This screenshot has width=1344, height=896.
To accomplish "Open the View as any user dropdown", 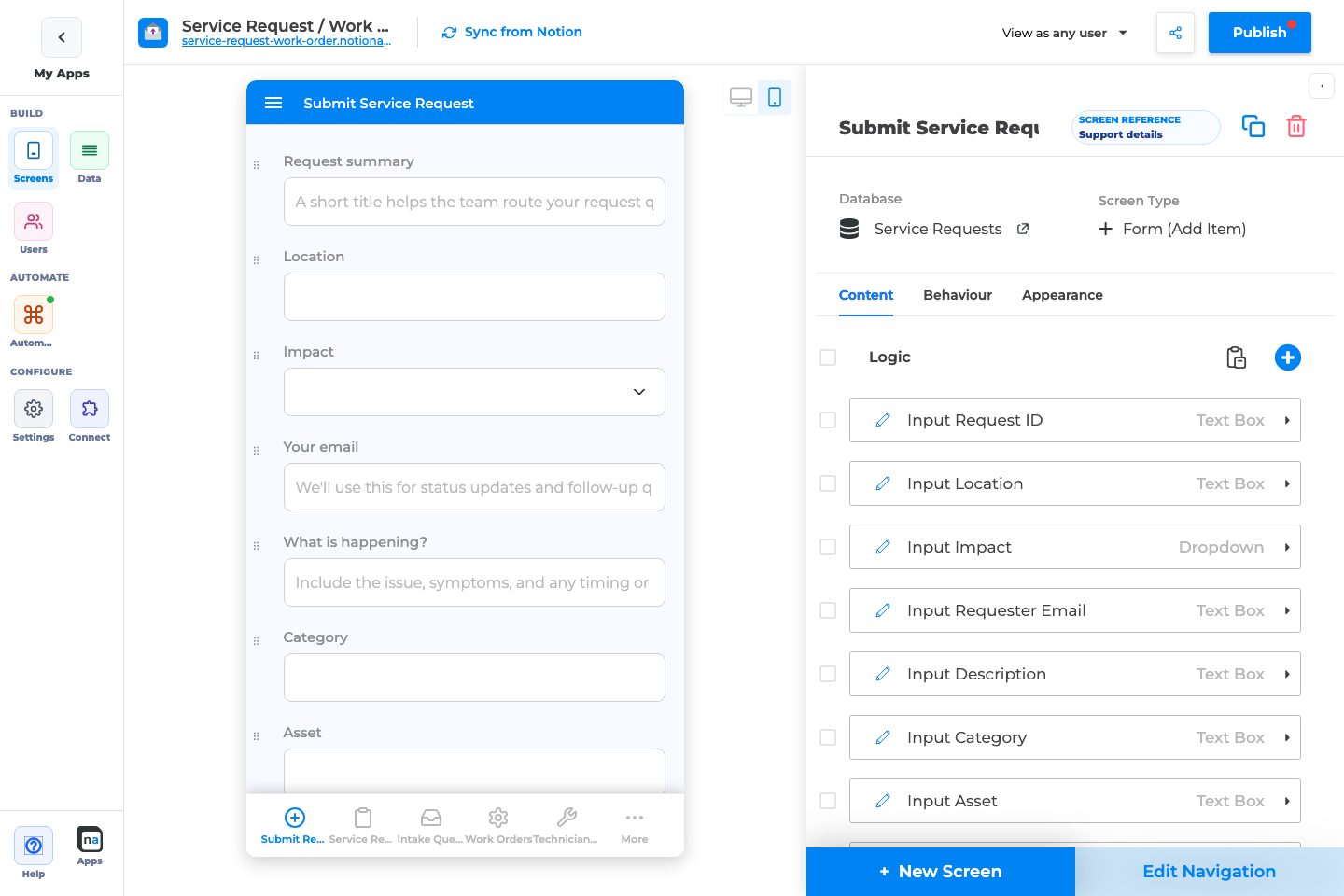I will pyautogui.click(x=1065, y=33).
